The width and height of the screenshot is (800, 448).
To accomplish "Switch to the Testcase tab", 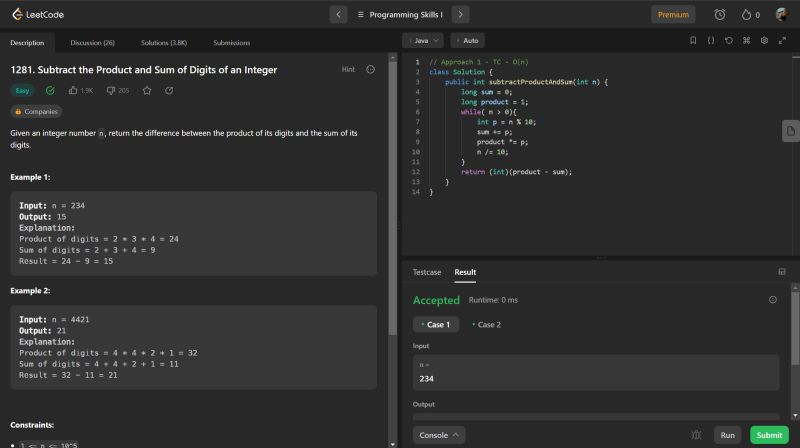I will [x=427, y=272].
